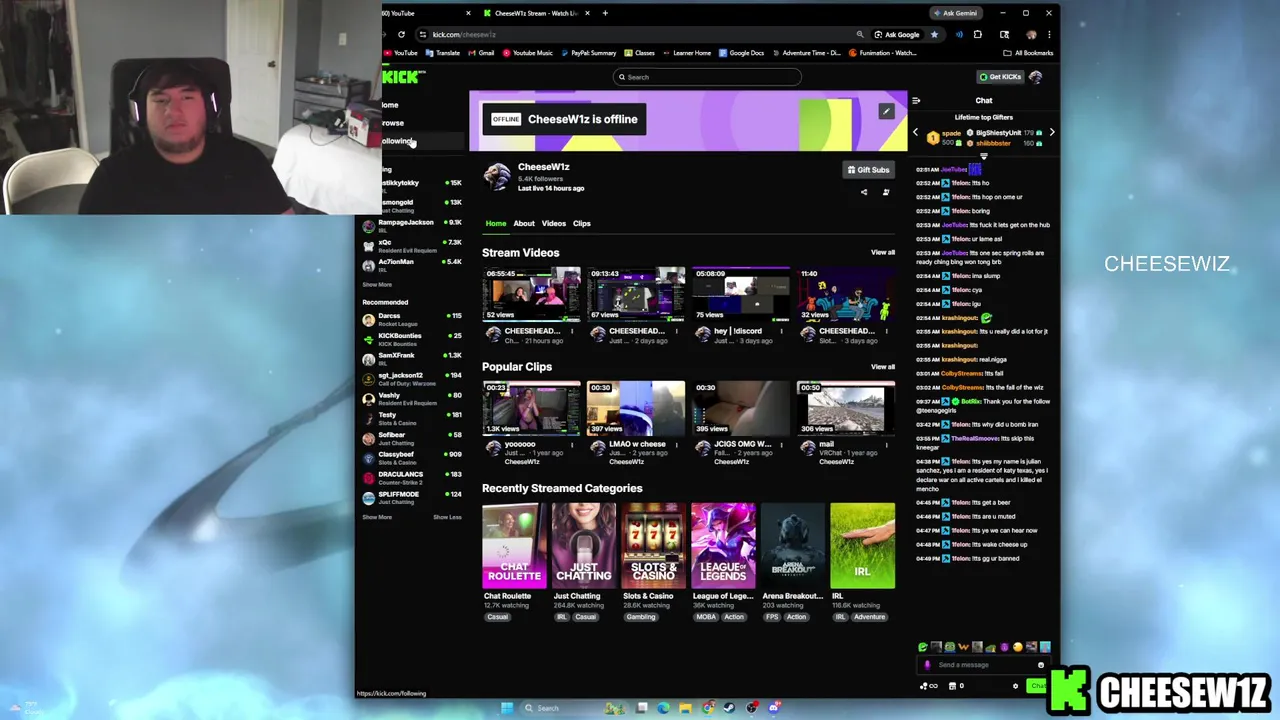
Task: Bookmark page with the star icon
Action: 934,34
